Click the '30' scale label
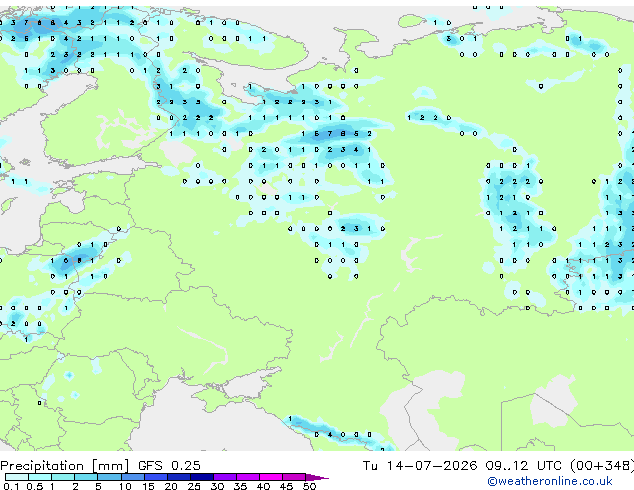 coord(217,486)
